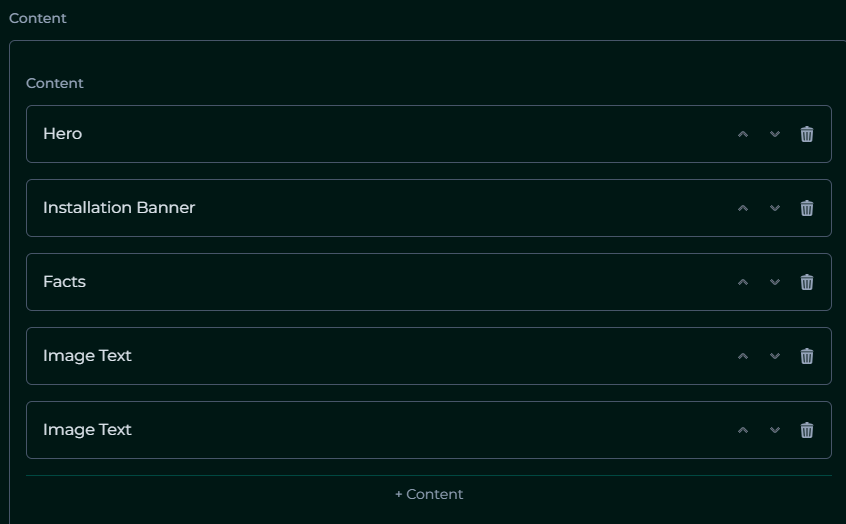Move Installation Banner down one position
The image size is (846, 524).
[x=775, y=208]
